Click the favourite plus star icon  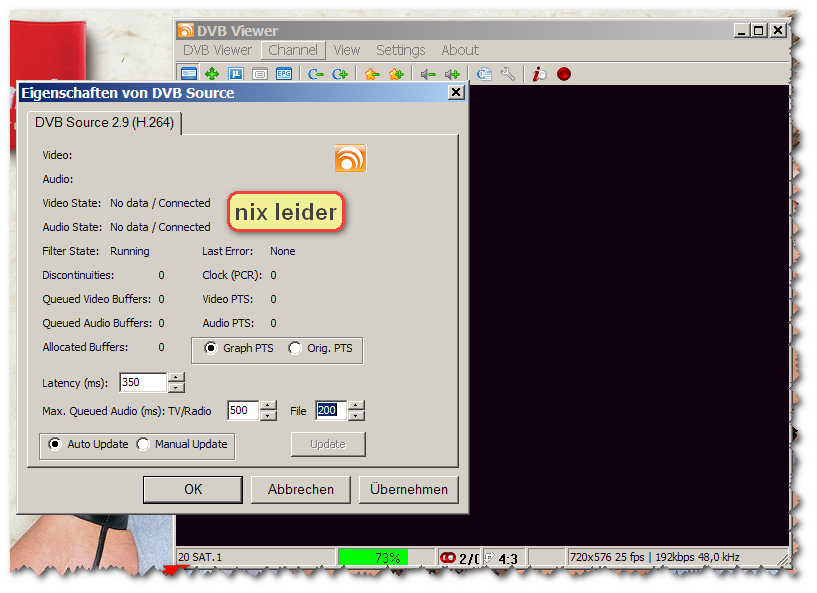396,74
